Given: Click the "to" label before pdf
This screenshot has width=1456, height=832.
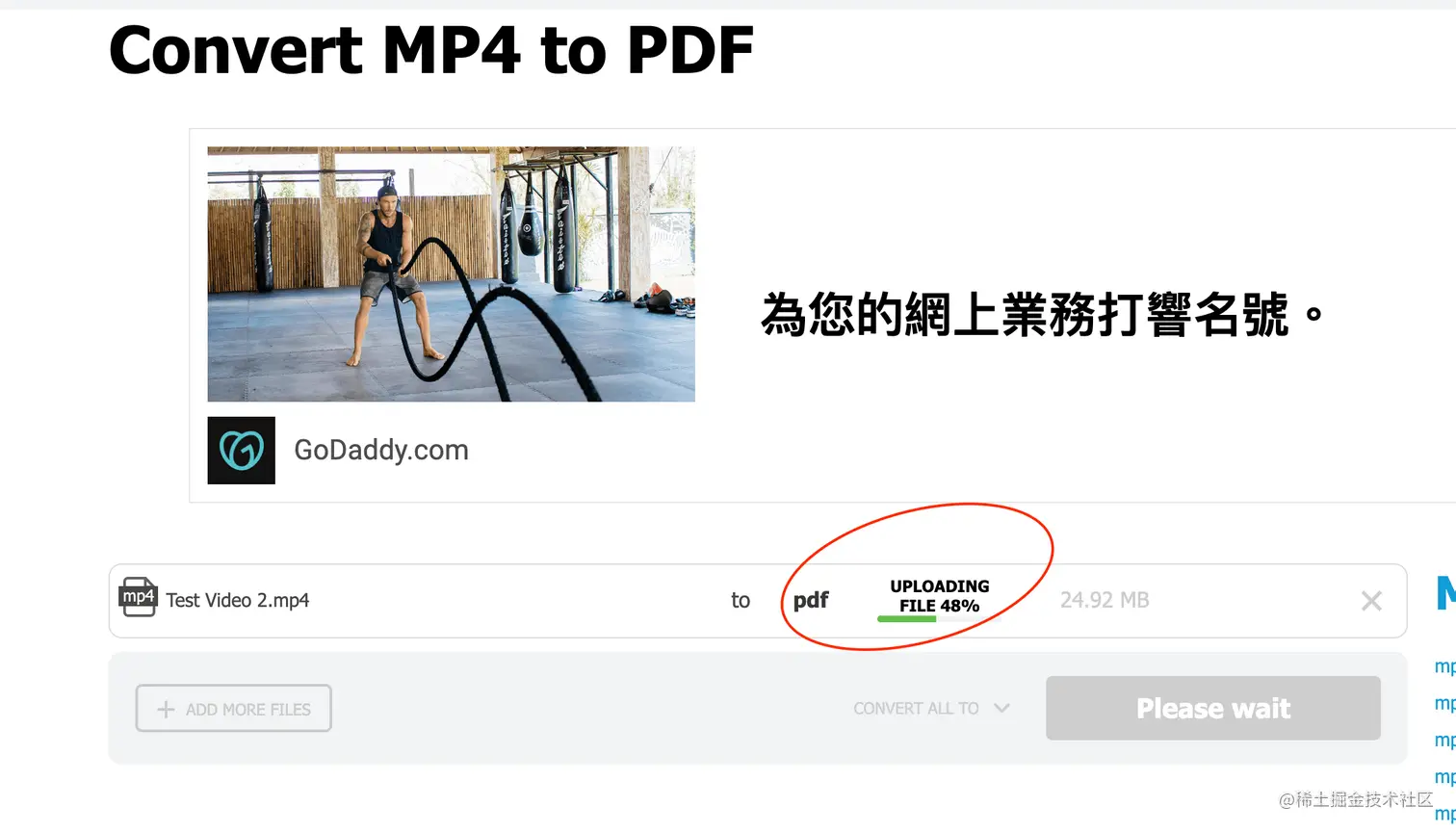Looking at the screenshot, I should [741, 600].
